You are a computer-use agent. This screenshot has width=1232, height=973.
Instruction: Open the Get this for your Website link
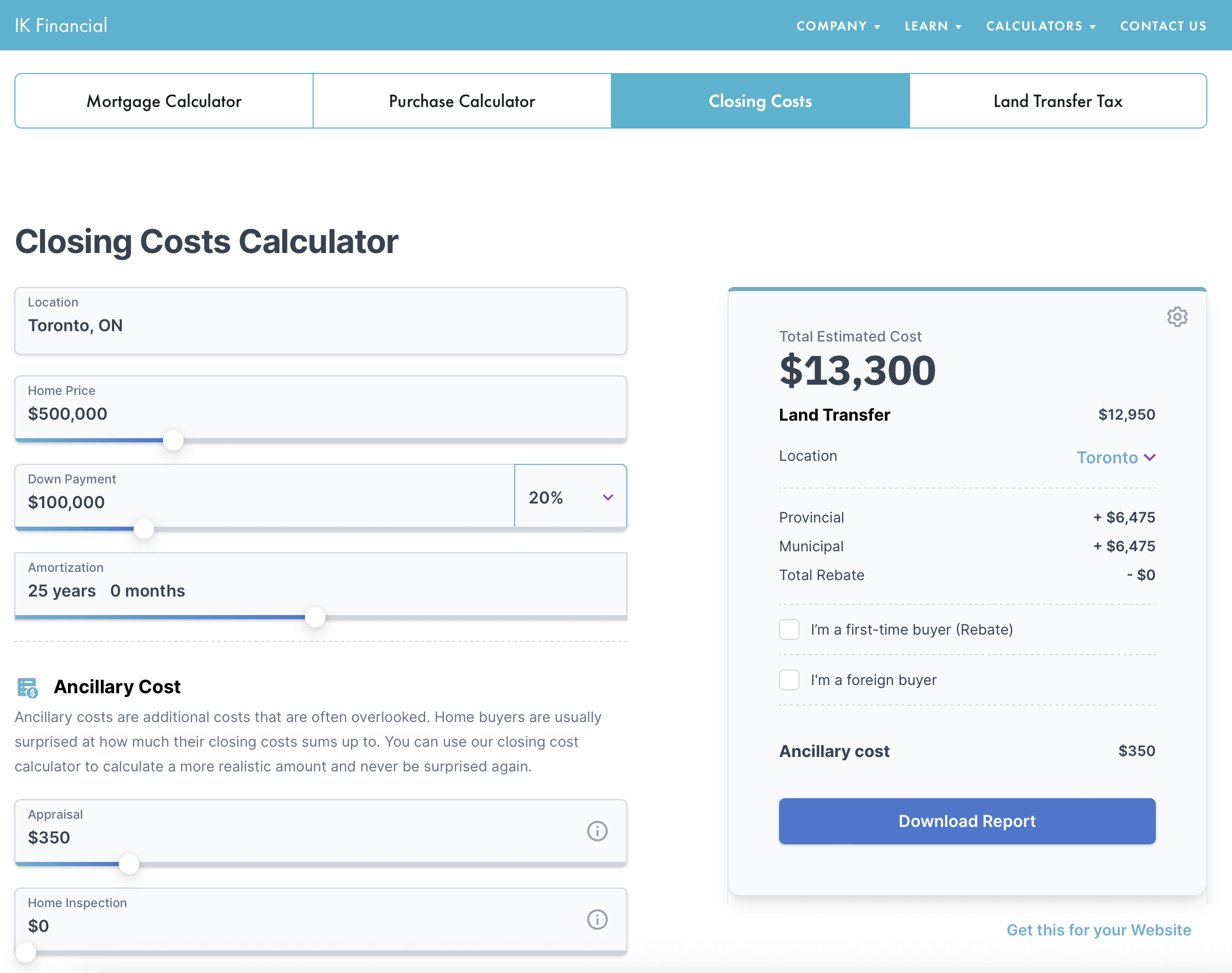1098,930
